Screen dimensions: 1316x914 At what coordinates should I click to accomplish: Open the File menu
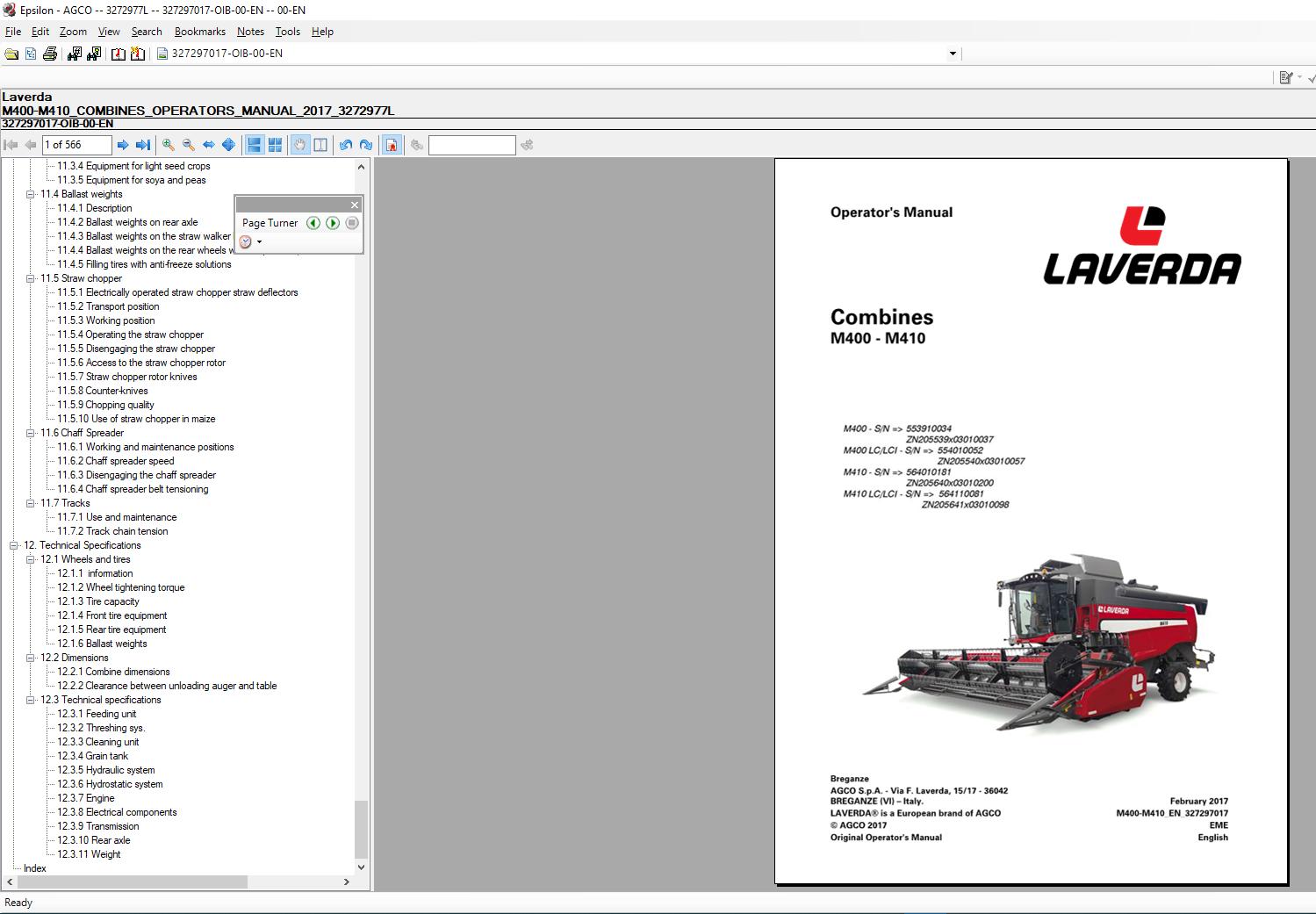(x=13, y=32)
